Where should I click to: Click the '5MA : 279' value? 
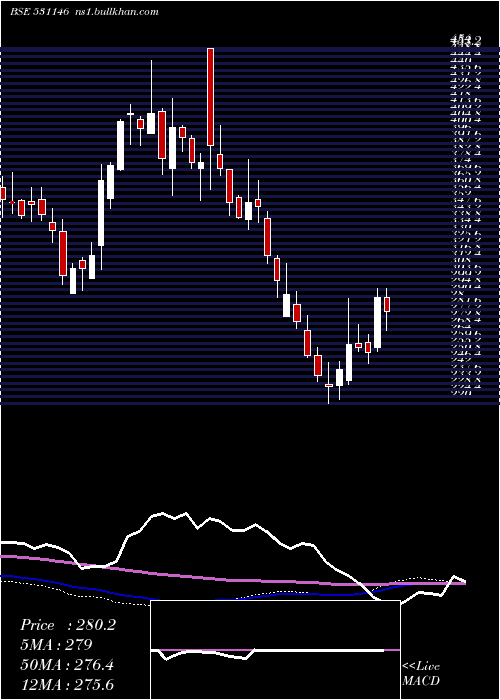click(x=56, y=645)
